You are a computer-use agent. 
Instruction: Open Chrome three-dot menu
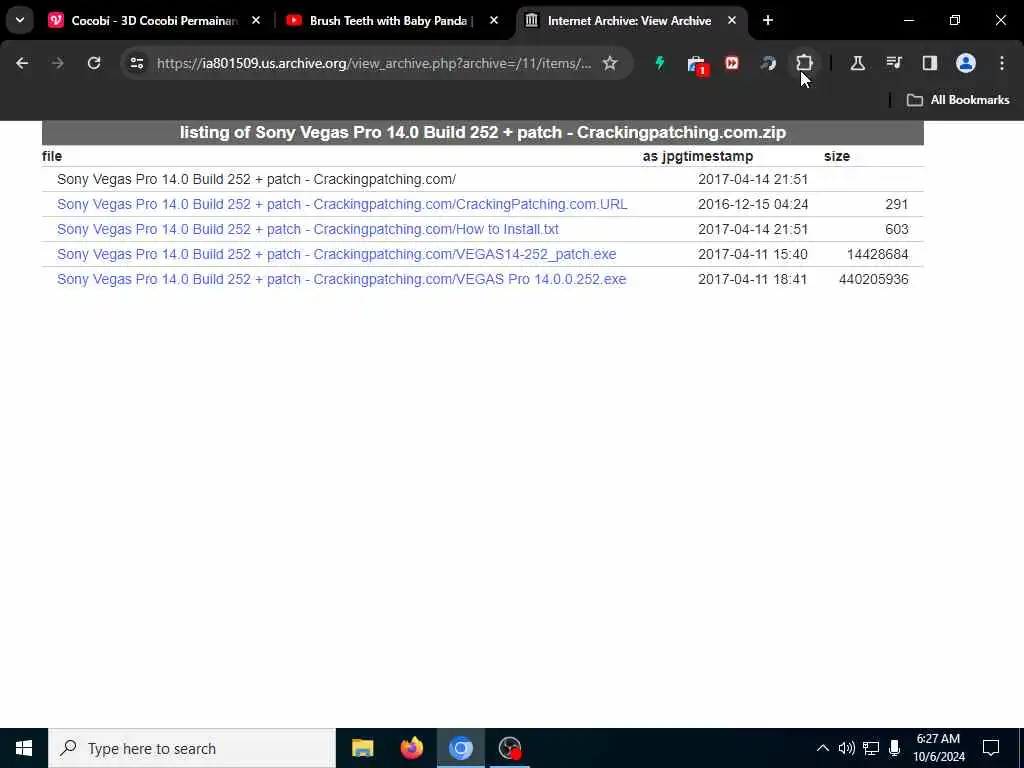1002,63
